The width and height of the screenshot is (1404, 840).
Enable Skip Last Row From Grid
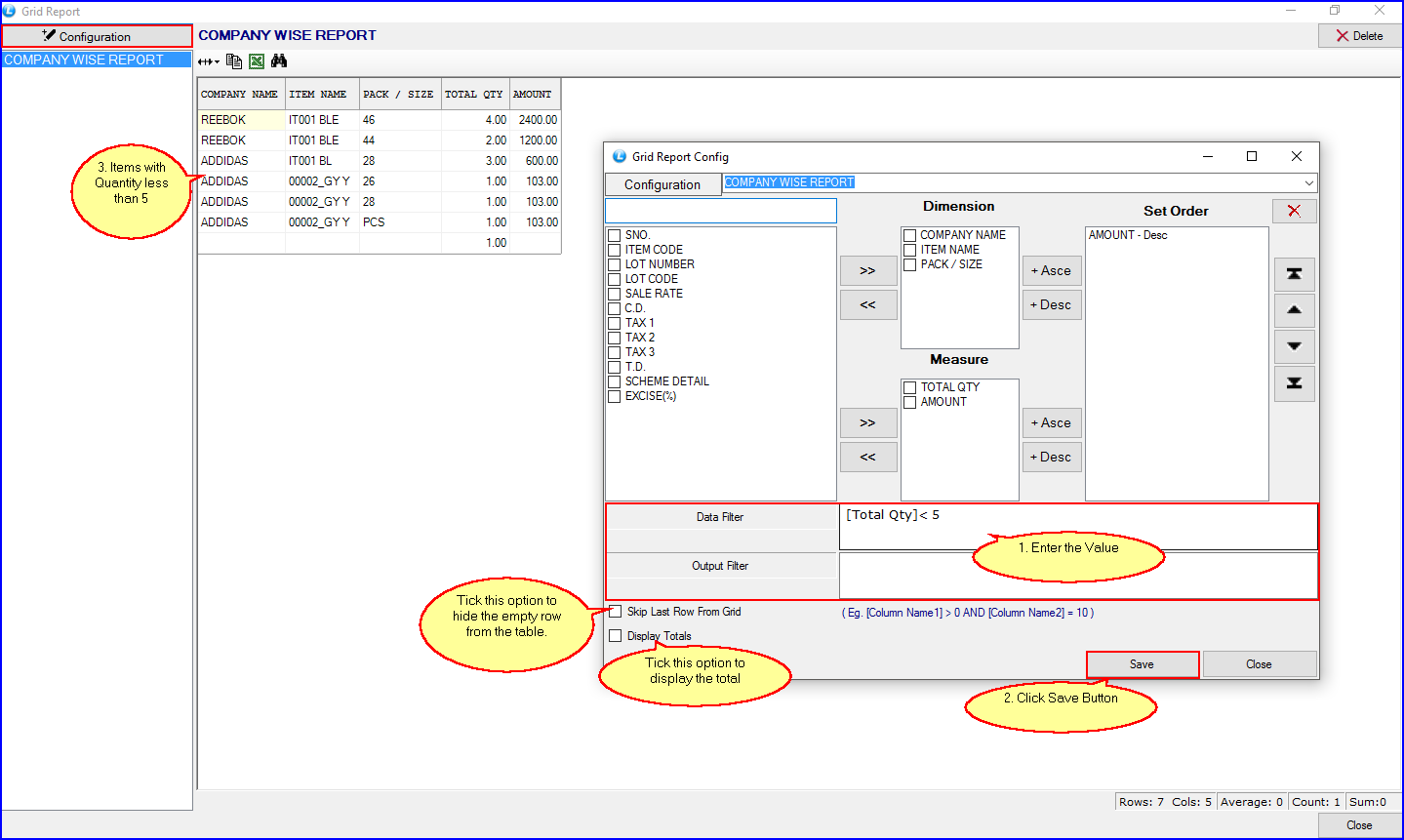(616, 612)
